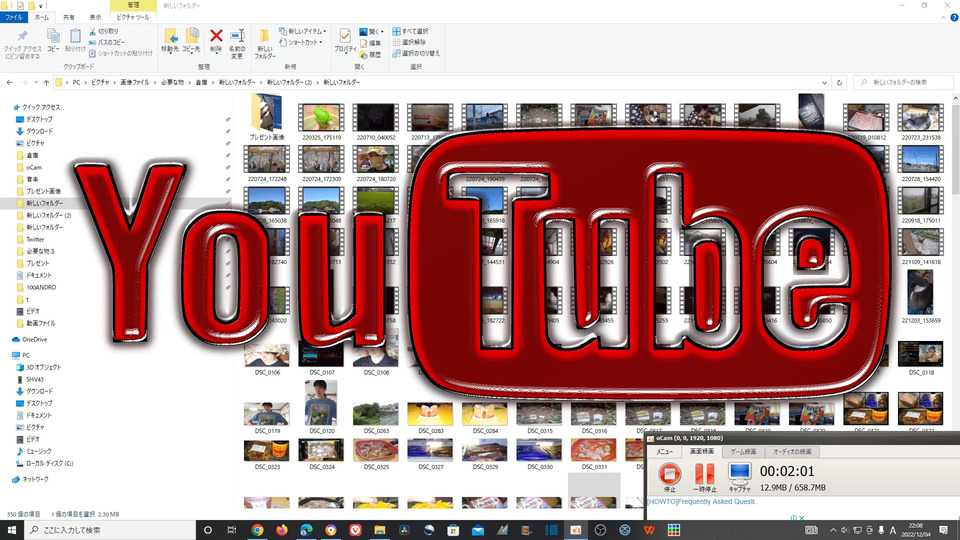Click 選択解除 in the select group
The width and height of the screenshot is (960, 540).
[x=409, y=42]
